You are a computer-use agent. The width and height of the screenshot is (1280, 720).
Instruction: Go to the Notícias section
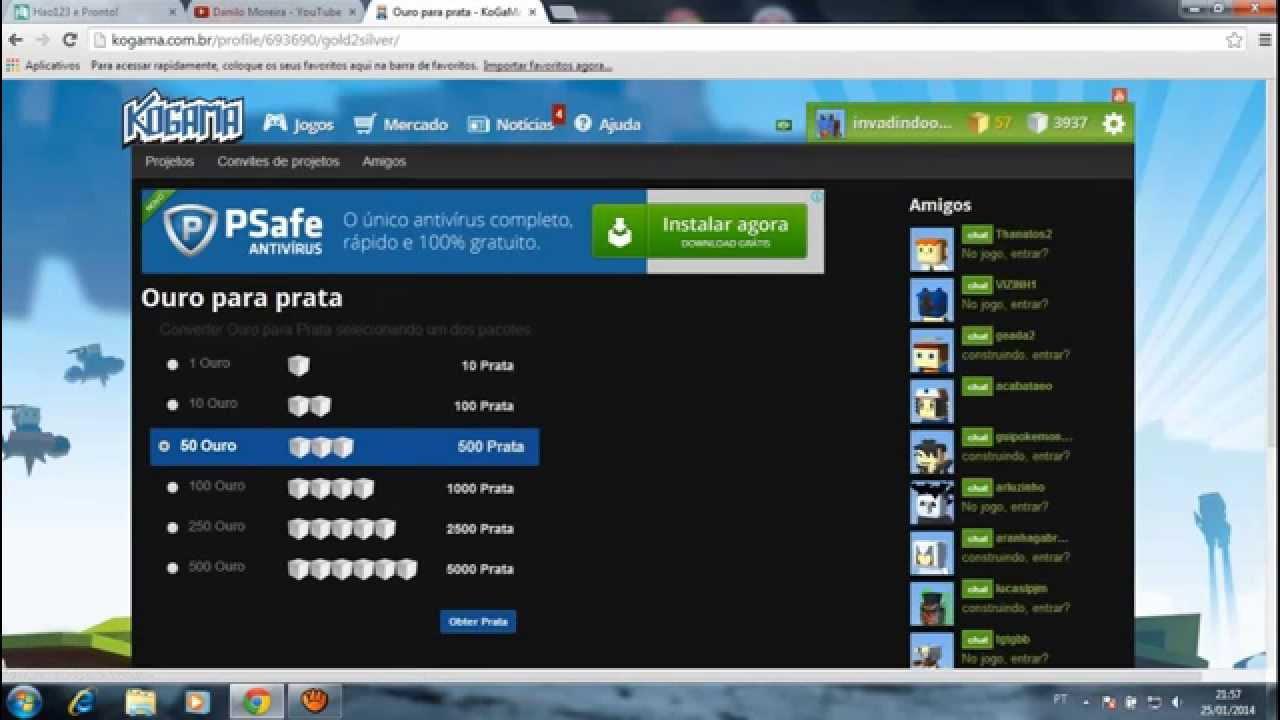pos(512,124)
